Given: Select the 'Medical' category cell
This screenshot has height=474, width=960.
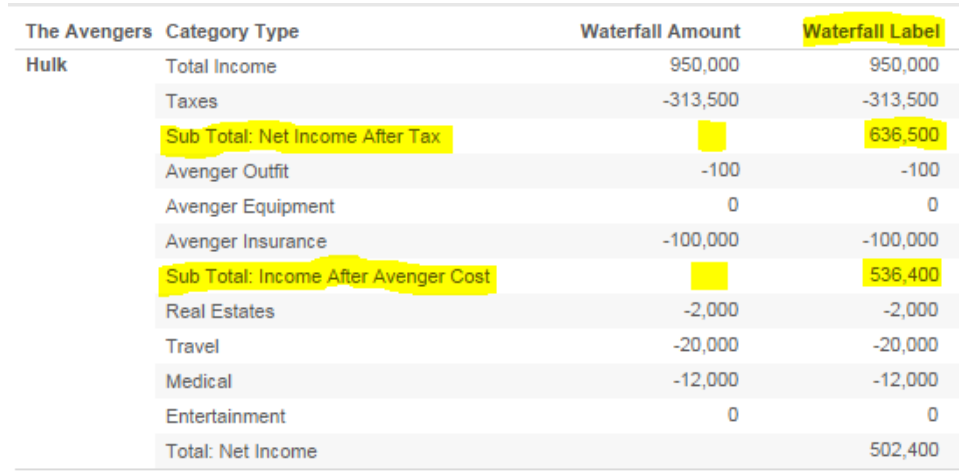Looking at the screenshot, I should pos(198,382).
